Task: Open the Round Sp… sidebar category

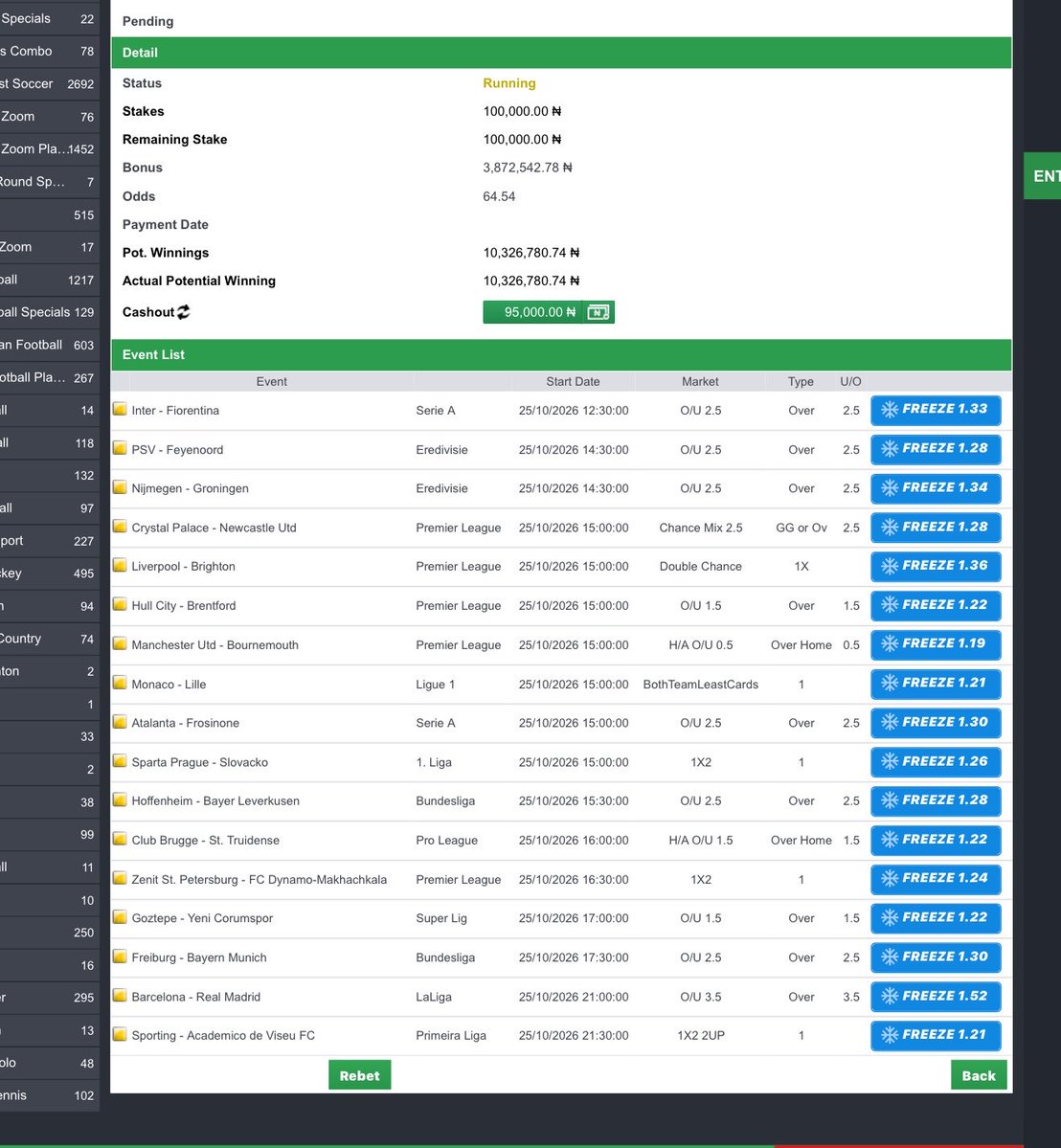Action: pyautogui.click(x=49, y=182)
